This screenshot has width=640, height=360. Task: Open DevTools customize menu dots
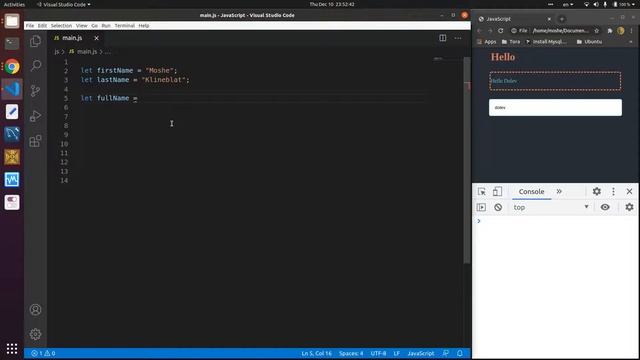point(613,191)
